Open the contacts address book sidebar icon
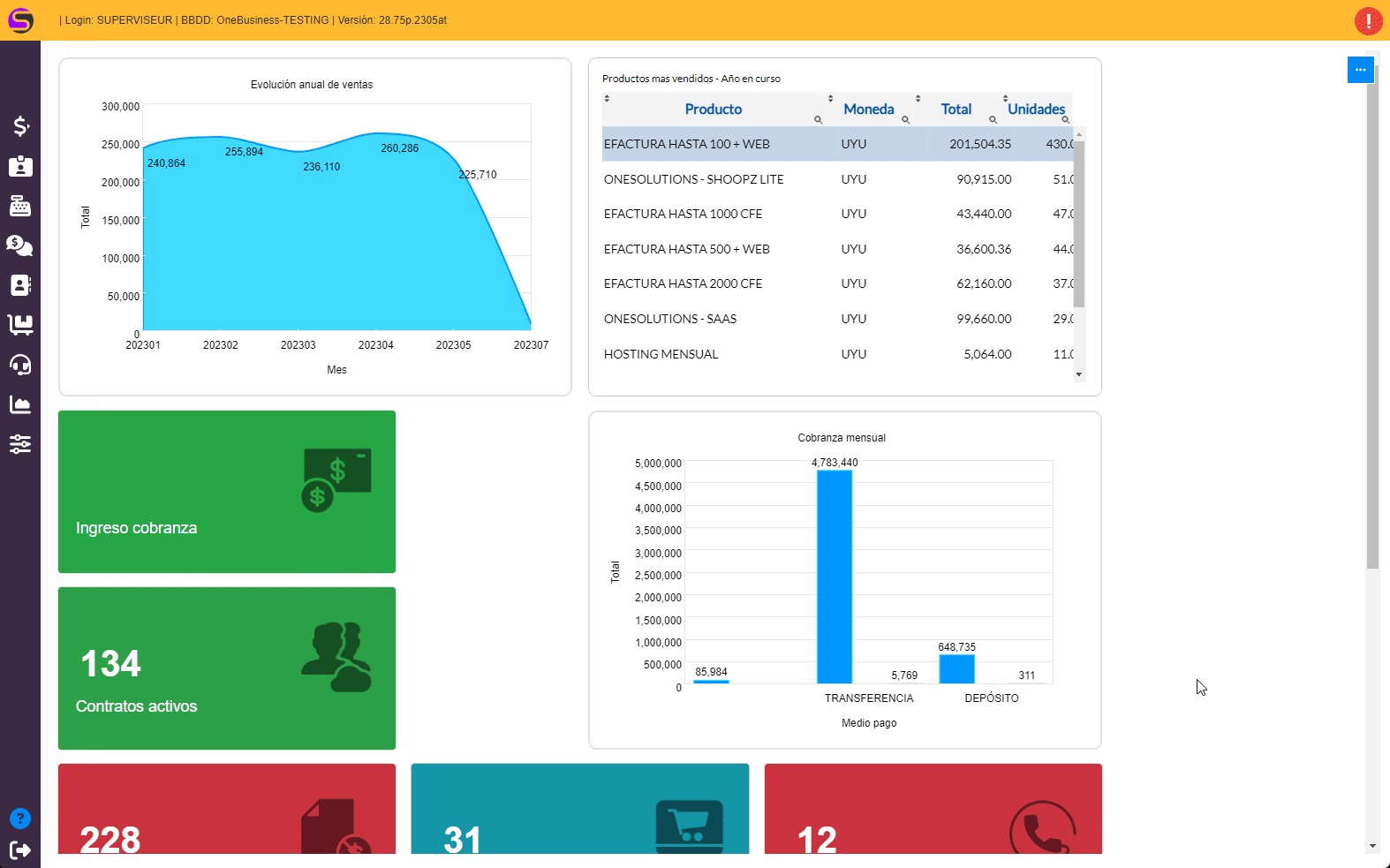 [x=20, y=285]
